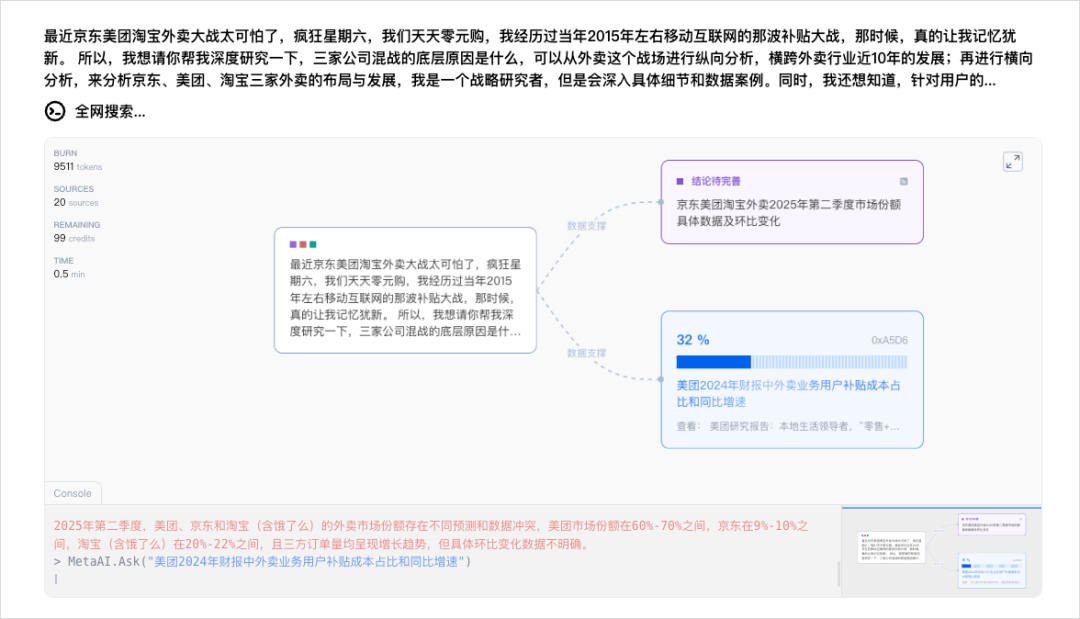Viewport: 1080px width, 619px height.
Task: Click the 0xA5D6 identifier on the blue card
Action: 888,338
